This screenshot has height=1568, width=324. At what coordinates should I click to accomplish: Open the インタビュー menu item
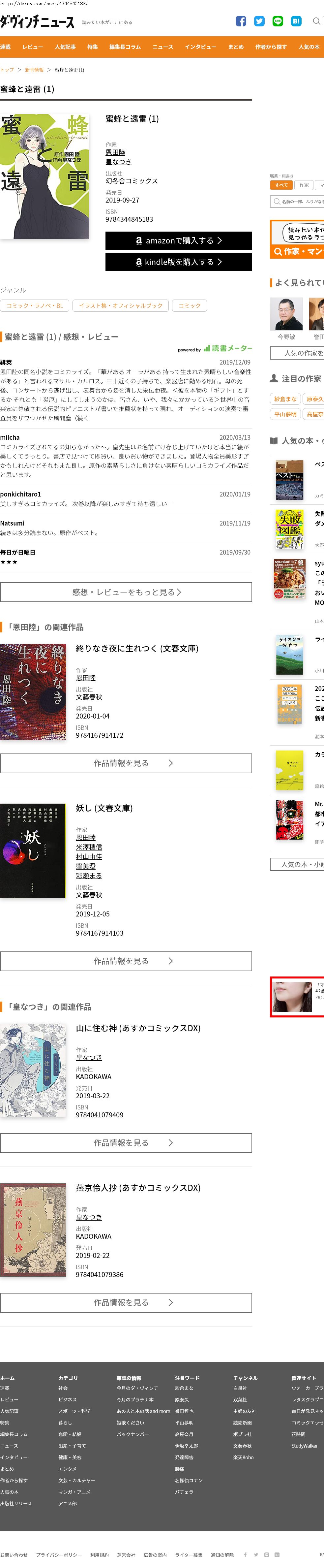201,47
